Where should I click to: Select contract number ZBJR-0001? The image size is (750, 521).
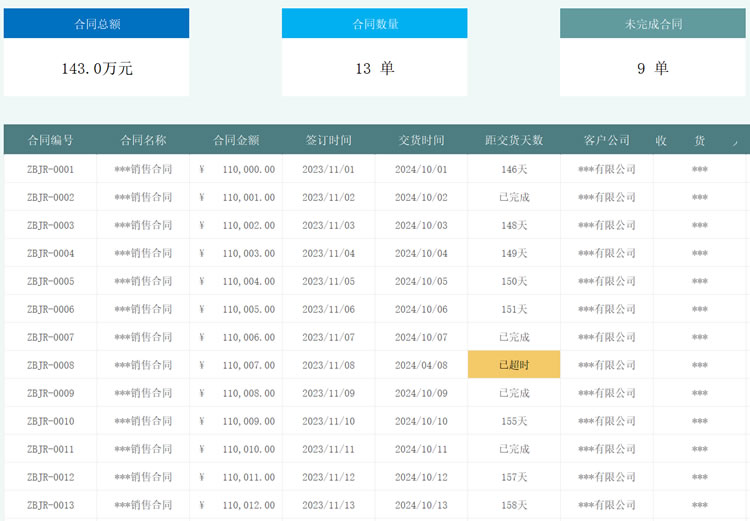click(50, 169)
